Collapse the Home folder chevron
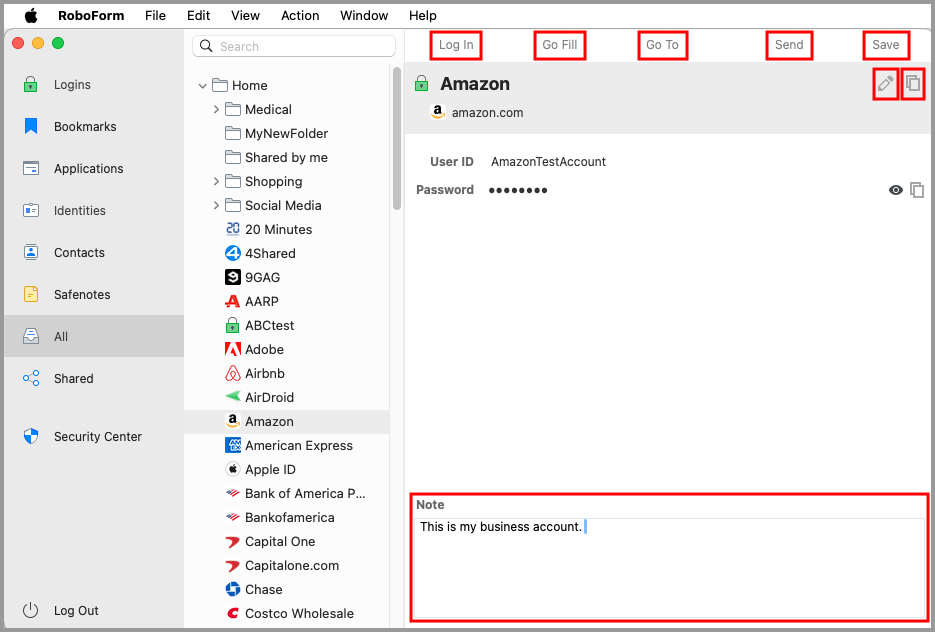This screenshot has height=632, width=935. (203, 86)
